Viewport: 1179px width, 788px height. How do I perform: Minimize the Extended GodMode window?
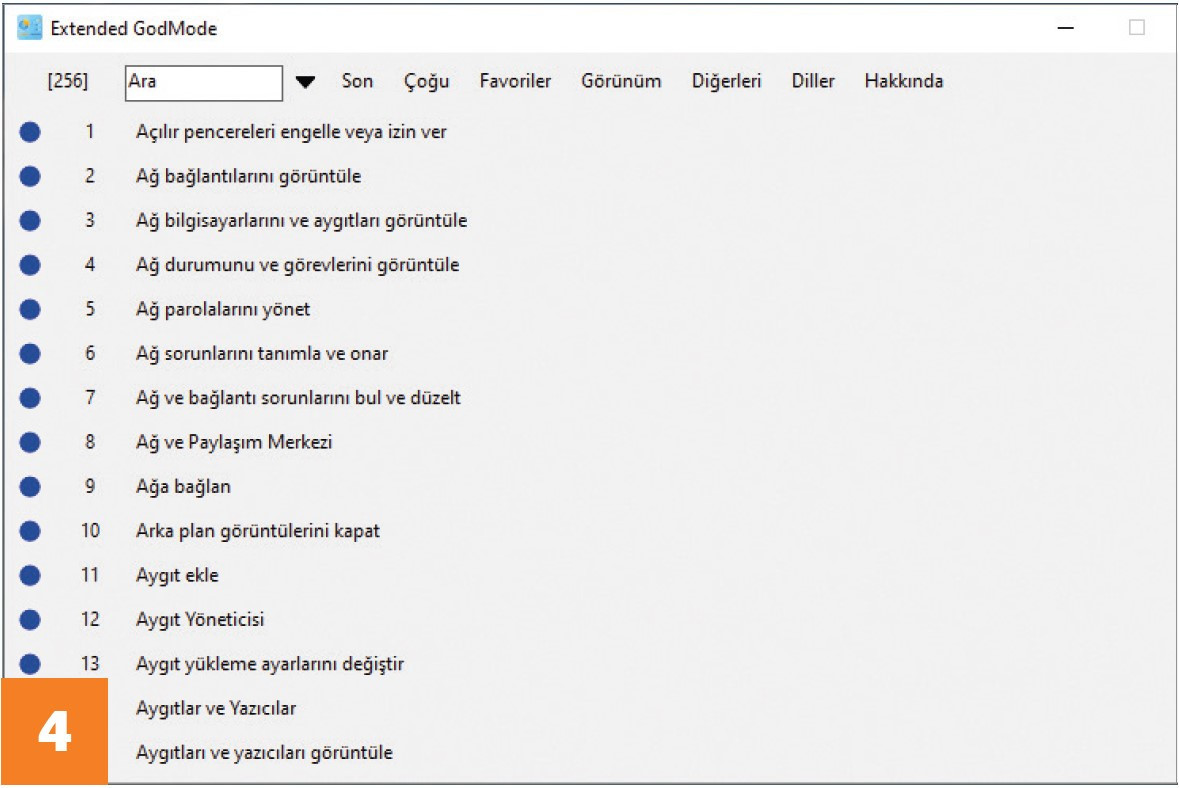(1065, 29)
